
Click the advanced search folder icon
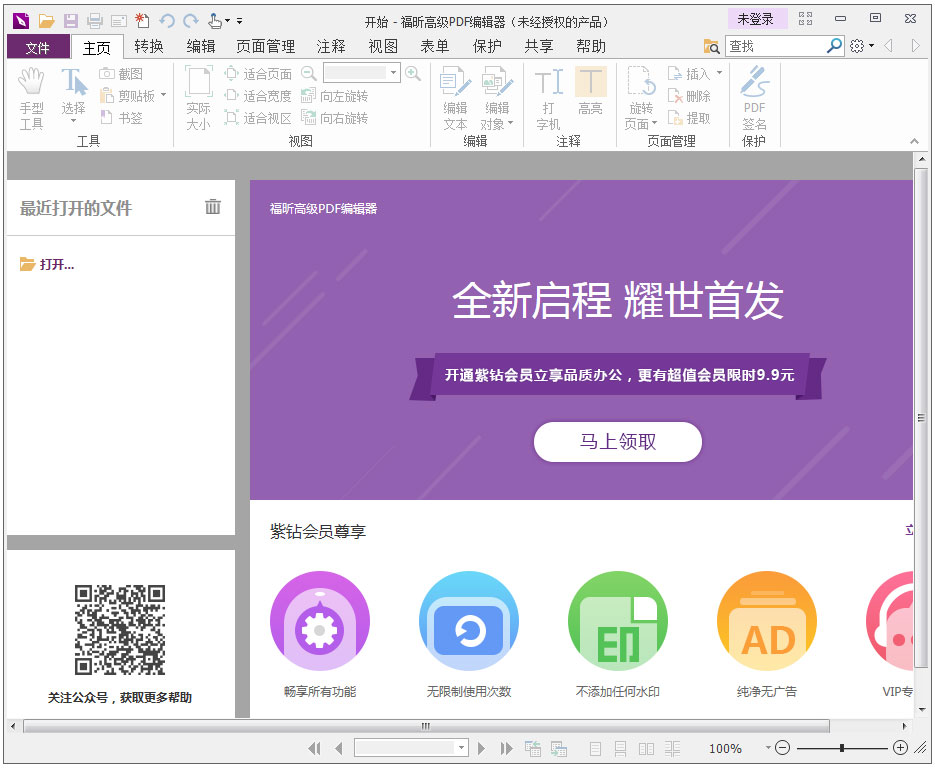711,46
